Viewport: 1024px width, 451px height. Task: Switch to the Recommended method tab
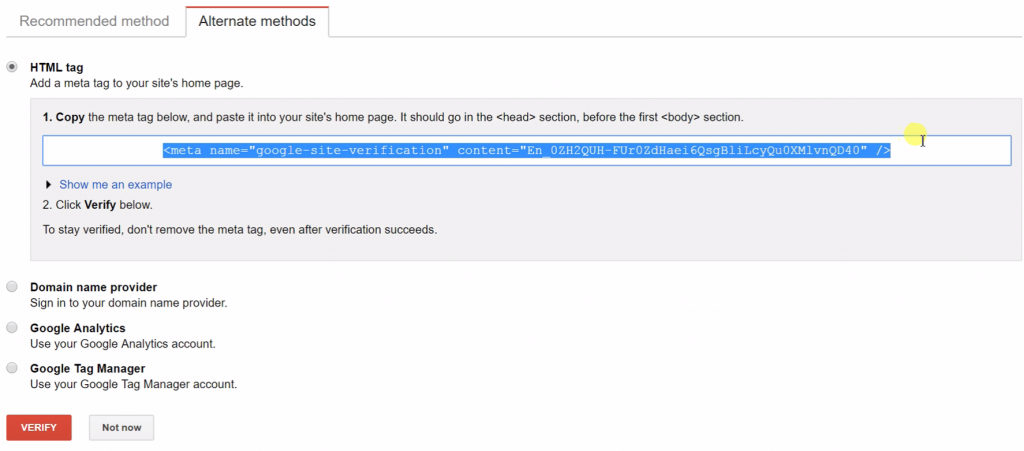click(x=93, y=20)
